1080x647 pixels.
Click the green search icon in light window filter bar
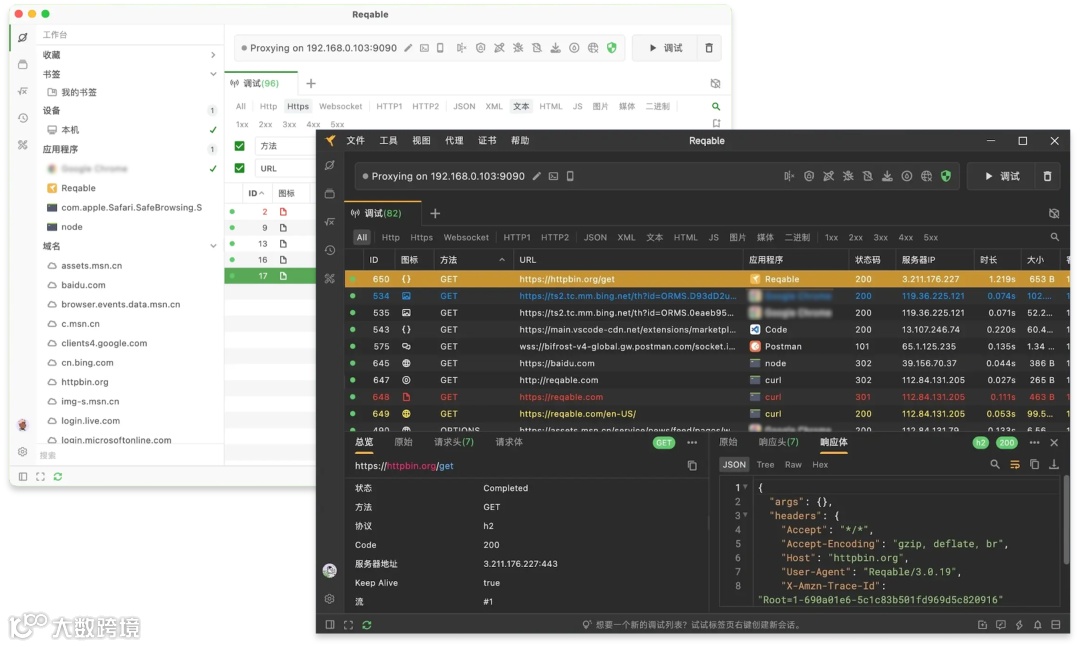[716, 106]
